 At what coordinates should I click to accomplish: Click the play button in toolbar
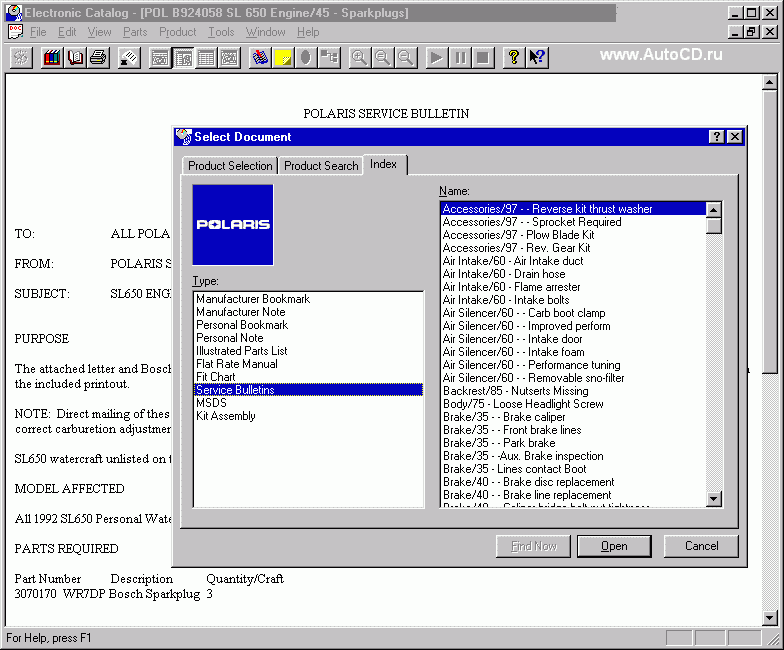tap(436, 58)
